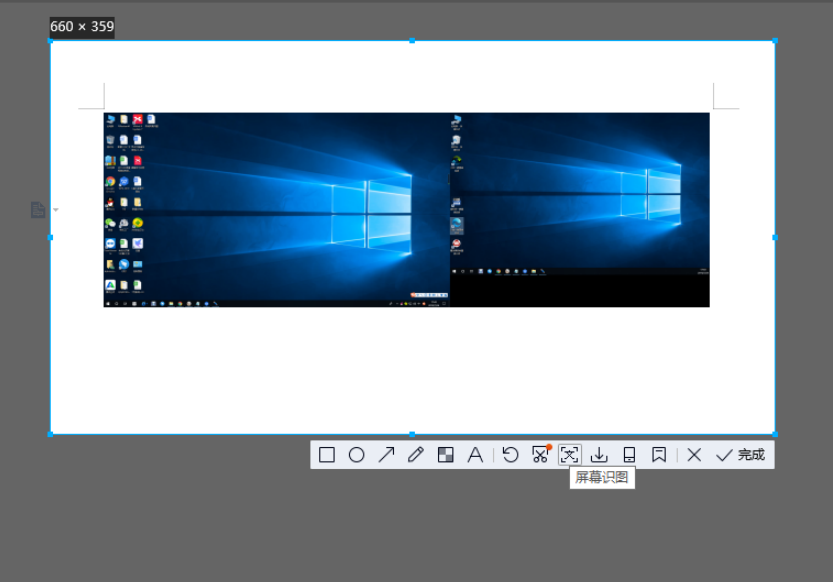Open the dropdown arrow next to document icon

[56, 210]
